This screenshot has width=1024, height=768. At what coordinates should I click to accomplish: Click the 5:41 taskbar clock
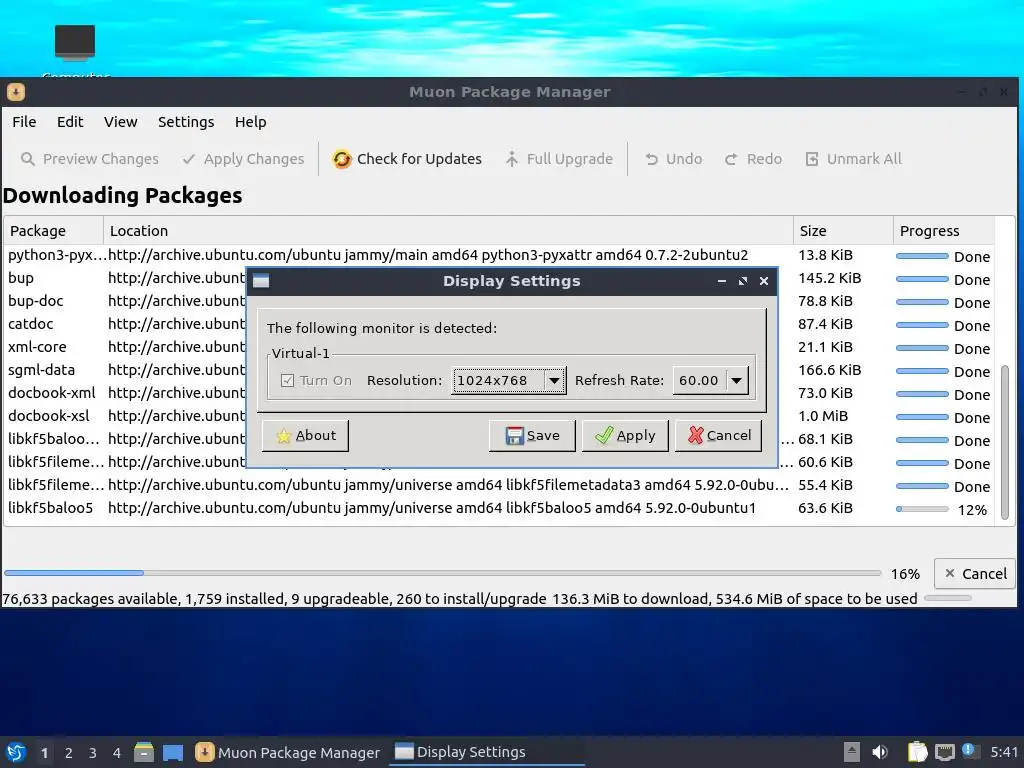(1004, 752)
